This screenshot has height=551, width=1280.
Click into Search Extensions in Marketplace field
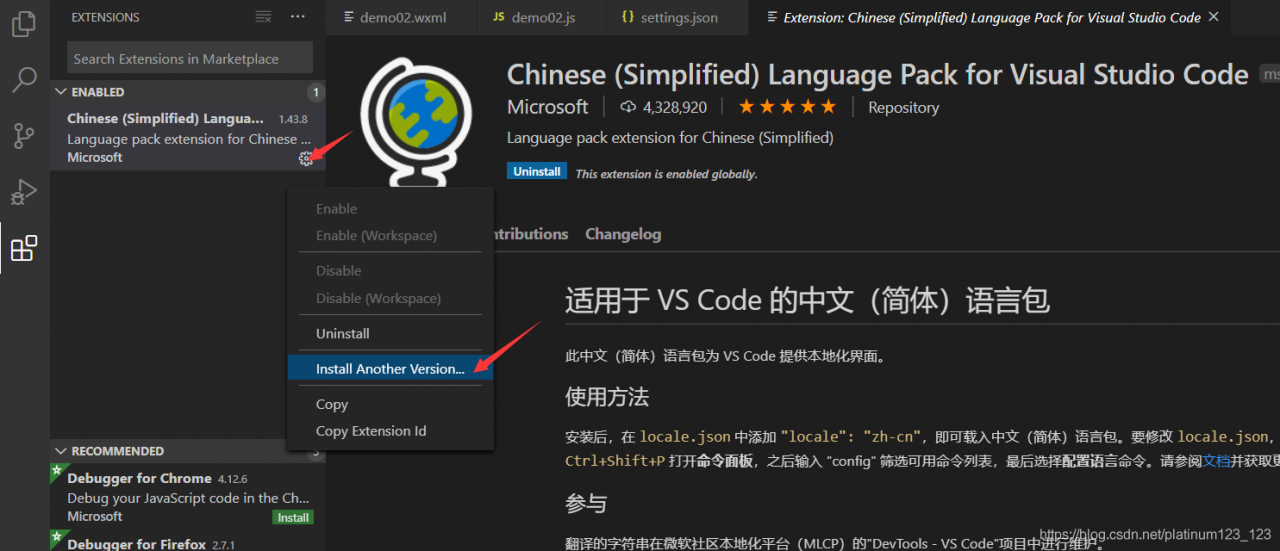tap(190, 59)
